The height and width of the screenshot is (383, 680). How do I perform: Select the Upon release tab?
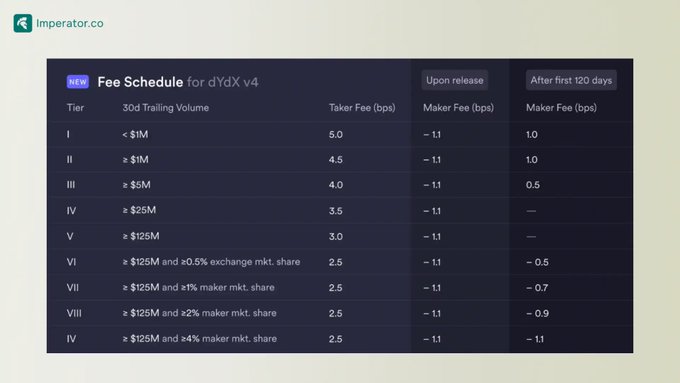pyautogui.click(x=454, y=80)
